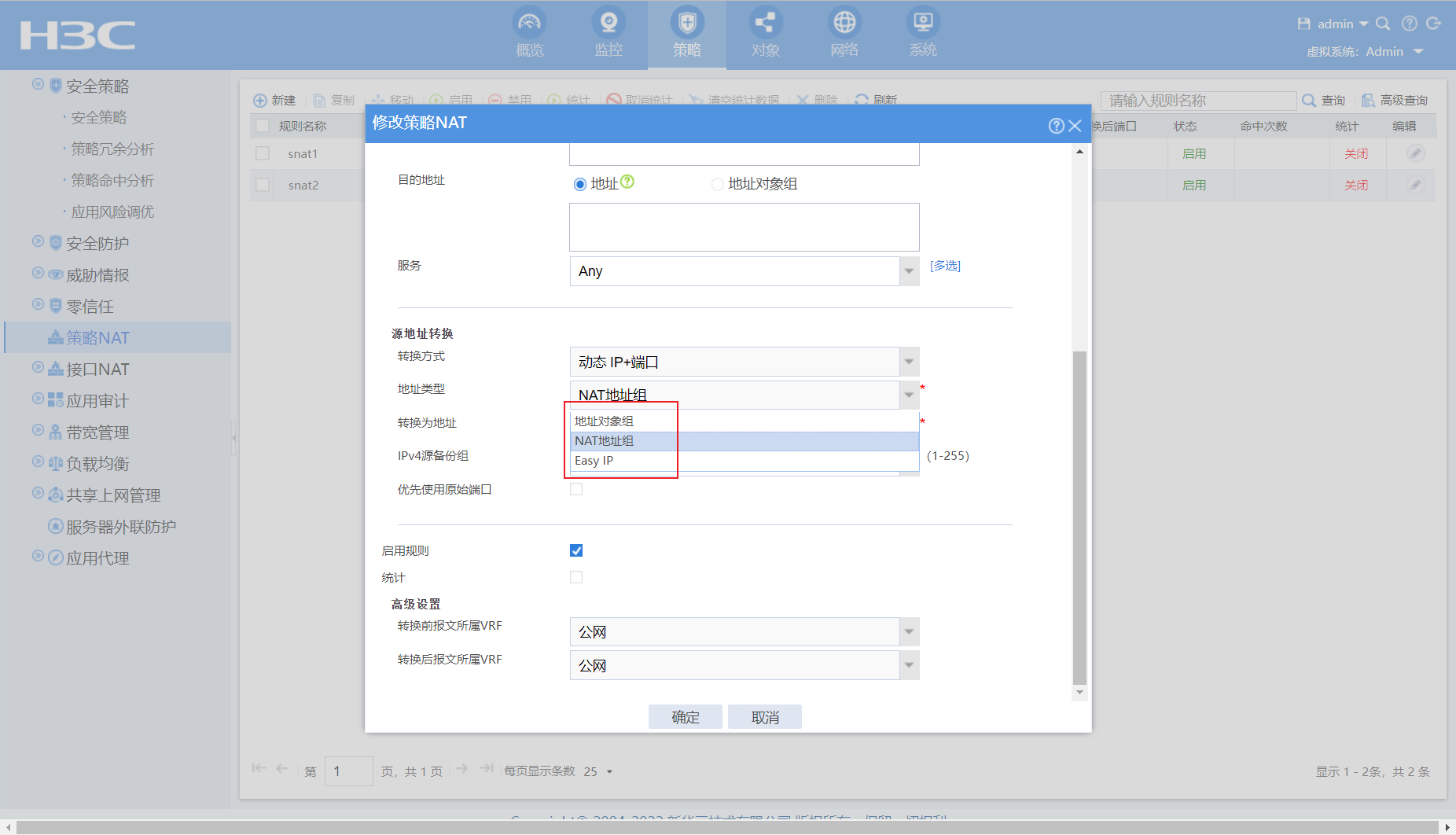Click the magnifier search icon in top bar
This screenshot has height=835, width=1456.
tap(1383, 24)
